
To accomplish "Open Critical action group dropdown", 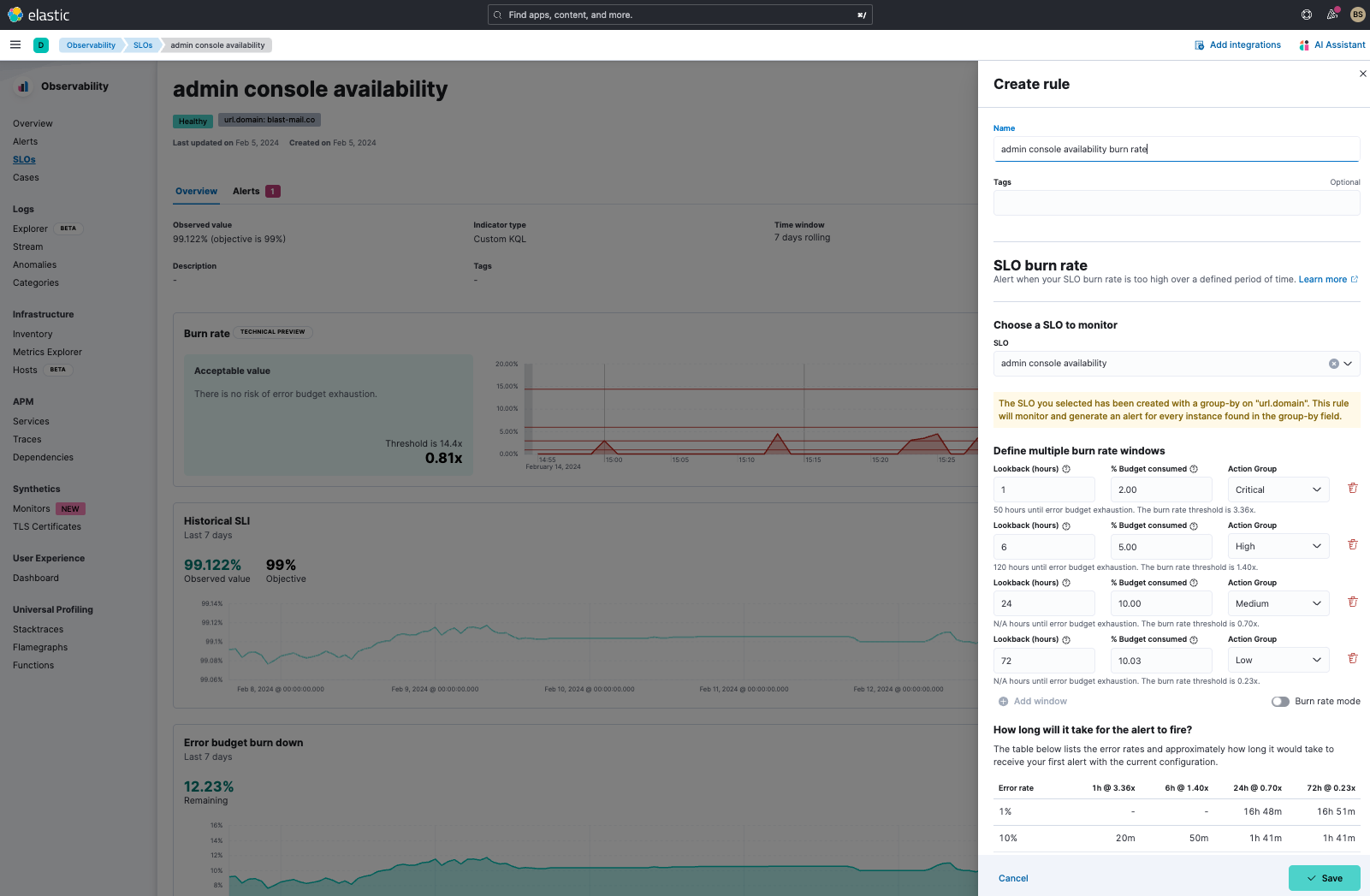I will pyautogui.click(x=1278, y=490).
